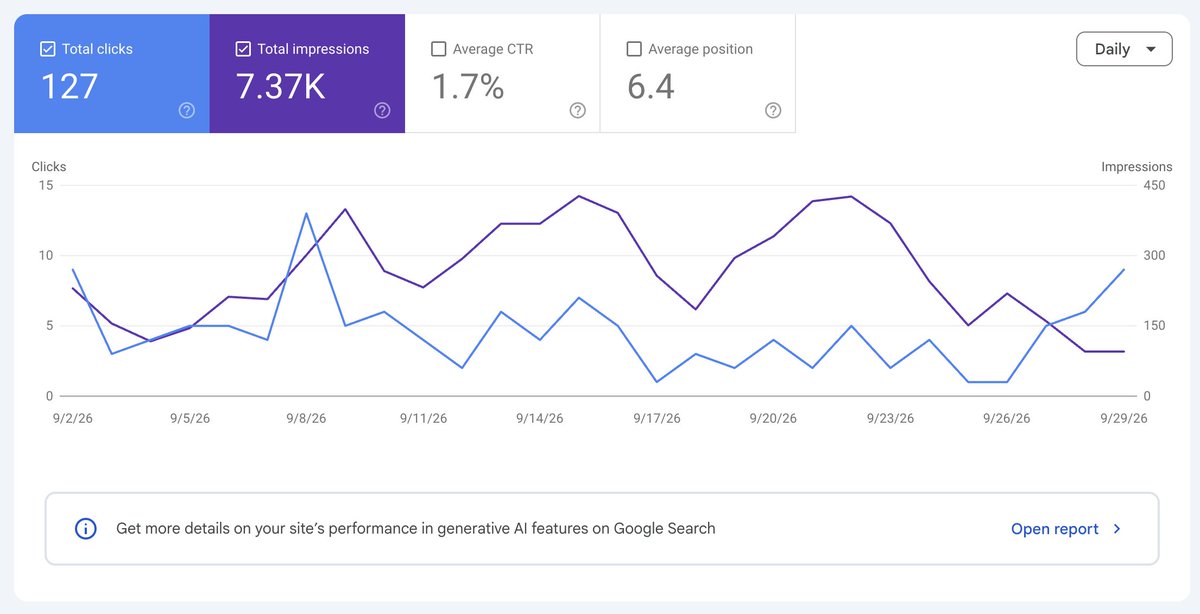Select the 6.4 average position value
Screen dimensions: 1200x614
tap(651, 87)
